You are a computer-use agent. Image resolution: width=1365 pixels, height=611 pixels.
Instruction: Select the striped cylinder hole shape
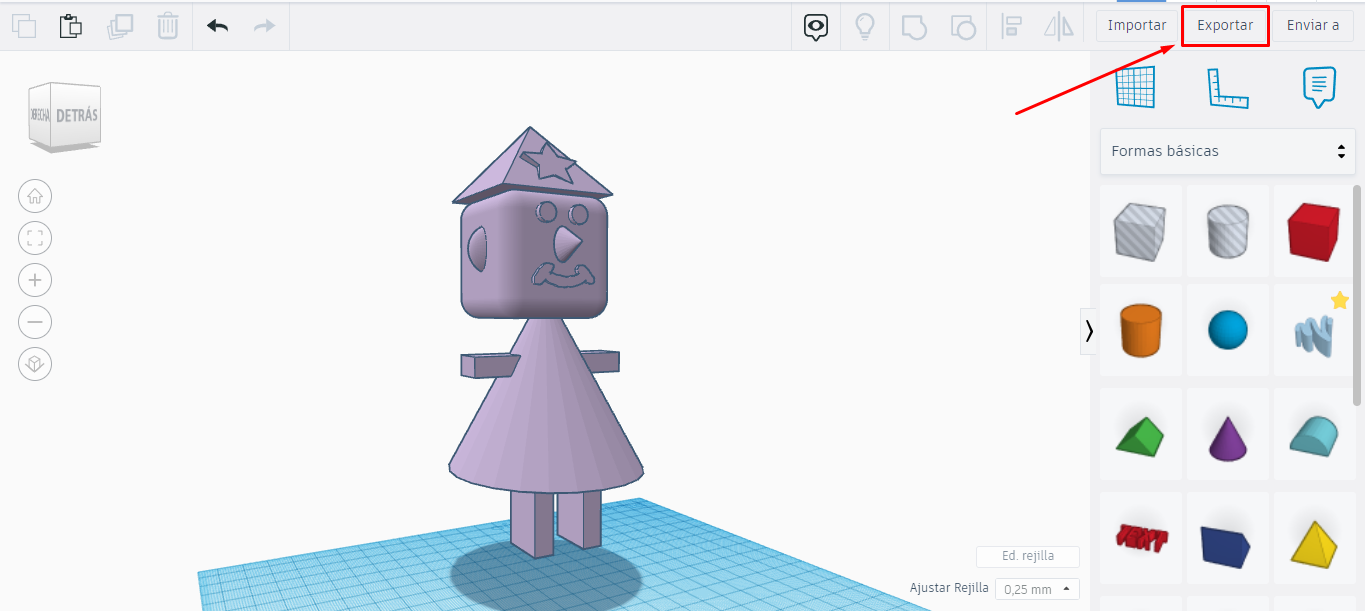click(1227, 231)
